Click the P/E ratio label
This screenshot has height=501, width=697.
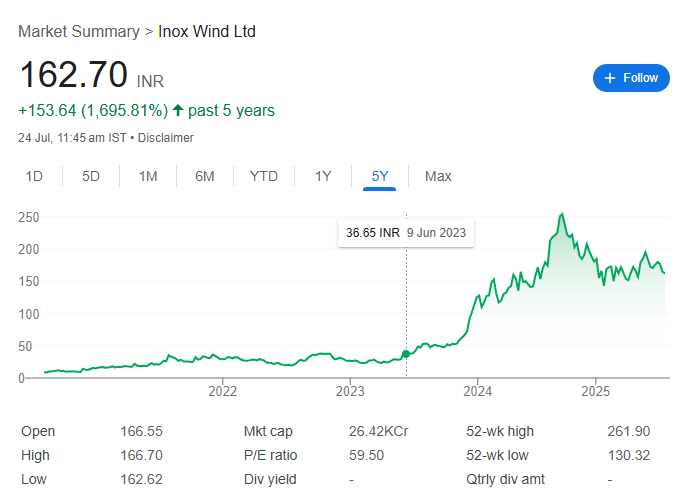(x=270, y=455)
